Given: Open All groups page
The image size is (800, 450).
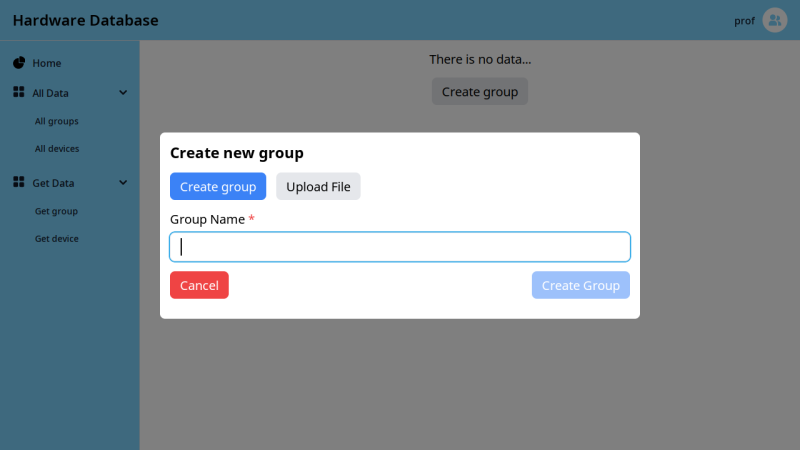Looking at the screenshot, I should pyautogui.click(x=57, y=121).
